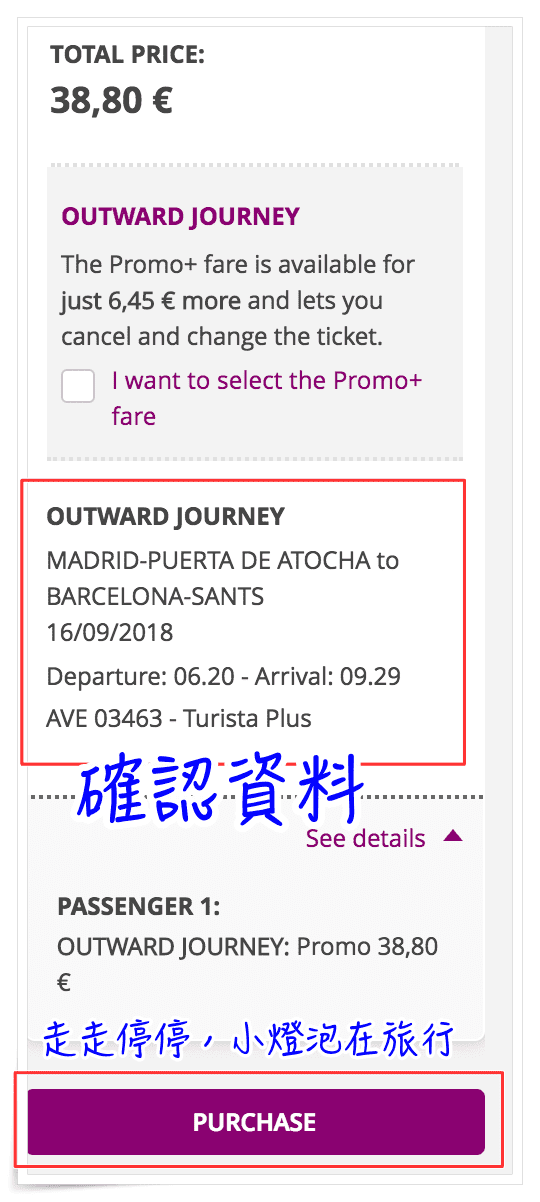Tick the Promo+ fare checkbox
Screen dimensions: 540x1202
tap(78, 385)
